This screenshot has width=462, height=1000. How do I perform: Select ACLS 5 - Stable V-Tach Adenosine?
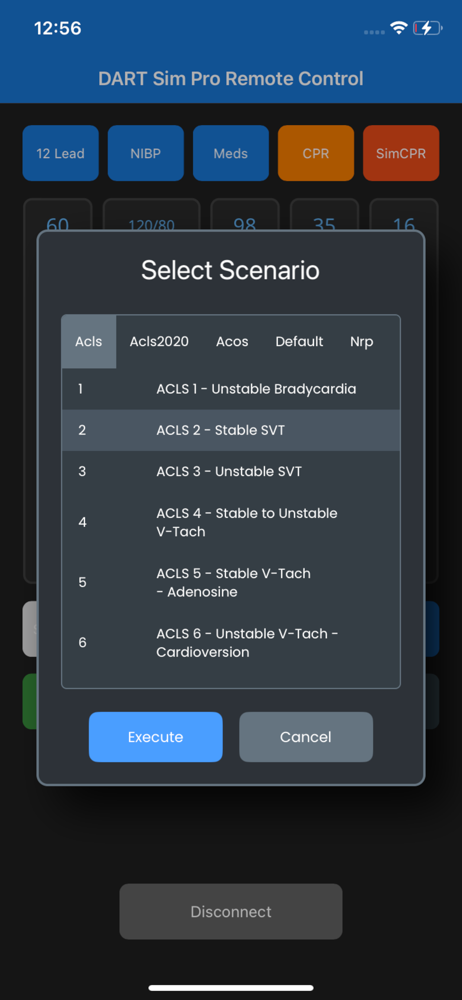pos(231,582)
